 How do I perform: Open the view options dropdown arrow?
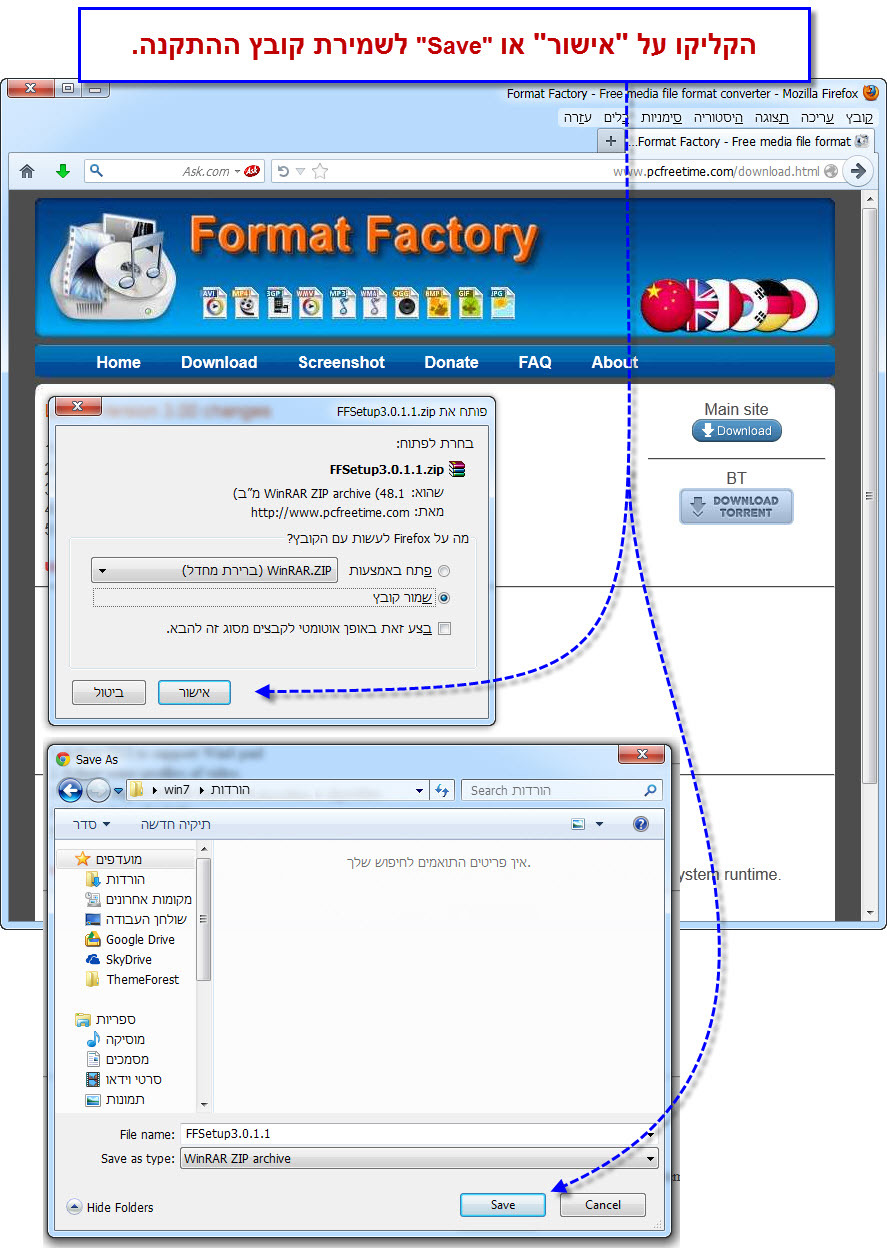click(x=600, y=824)
